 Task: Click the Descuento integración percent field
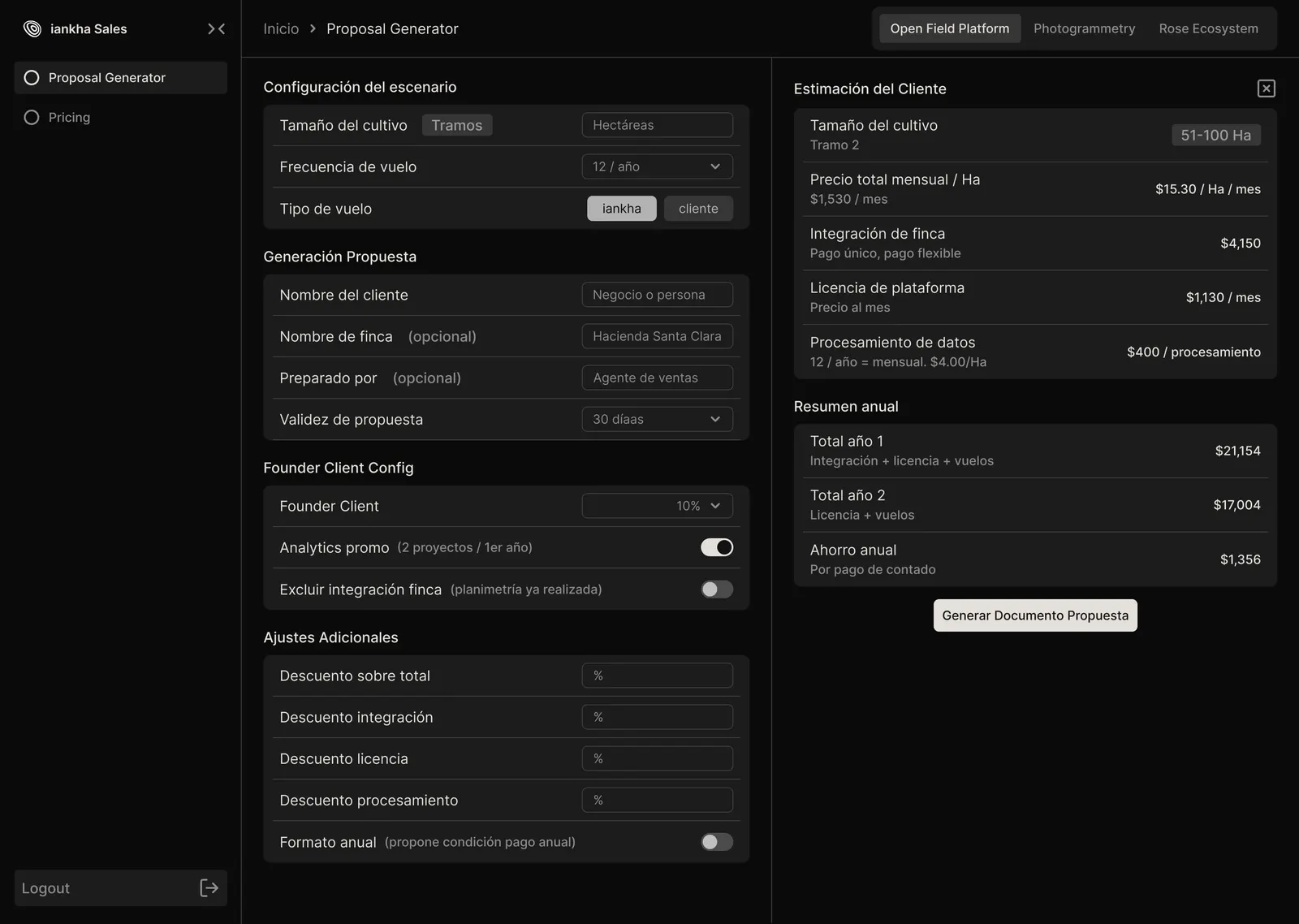tap(658, 717)
